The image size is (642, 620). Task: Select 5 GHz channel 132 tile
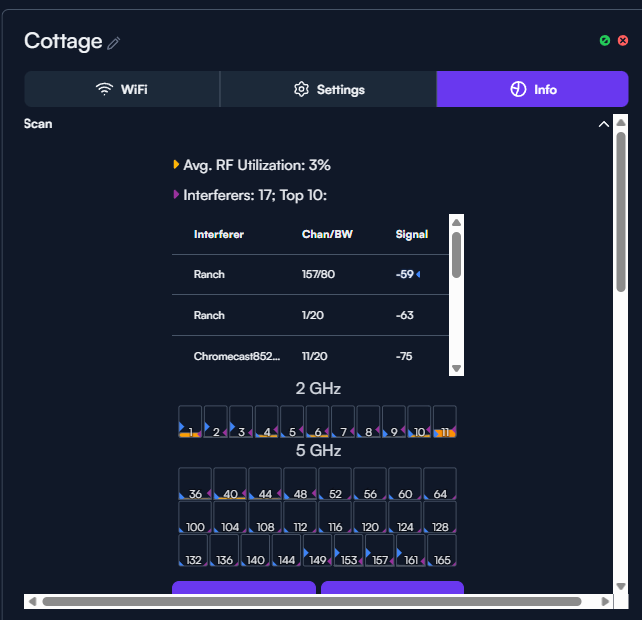click(193, 550)
